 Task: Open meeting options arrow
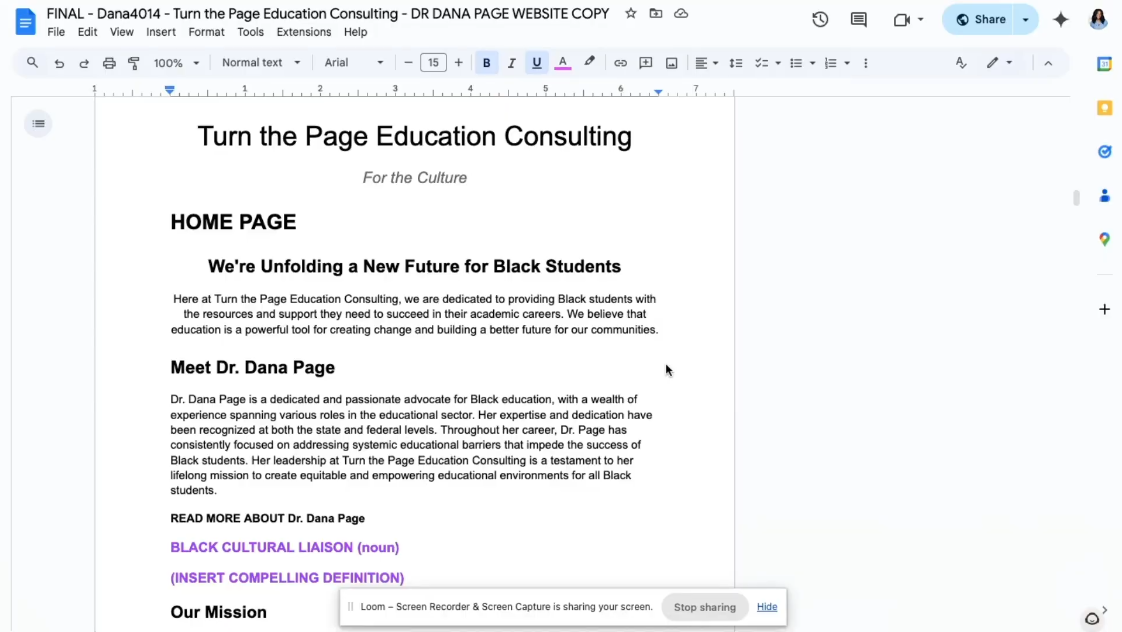pos(921,19)
